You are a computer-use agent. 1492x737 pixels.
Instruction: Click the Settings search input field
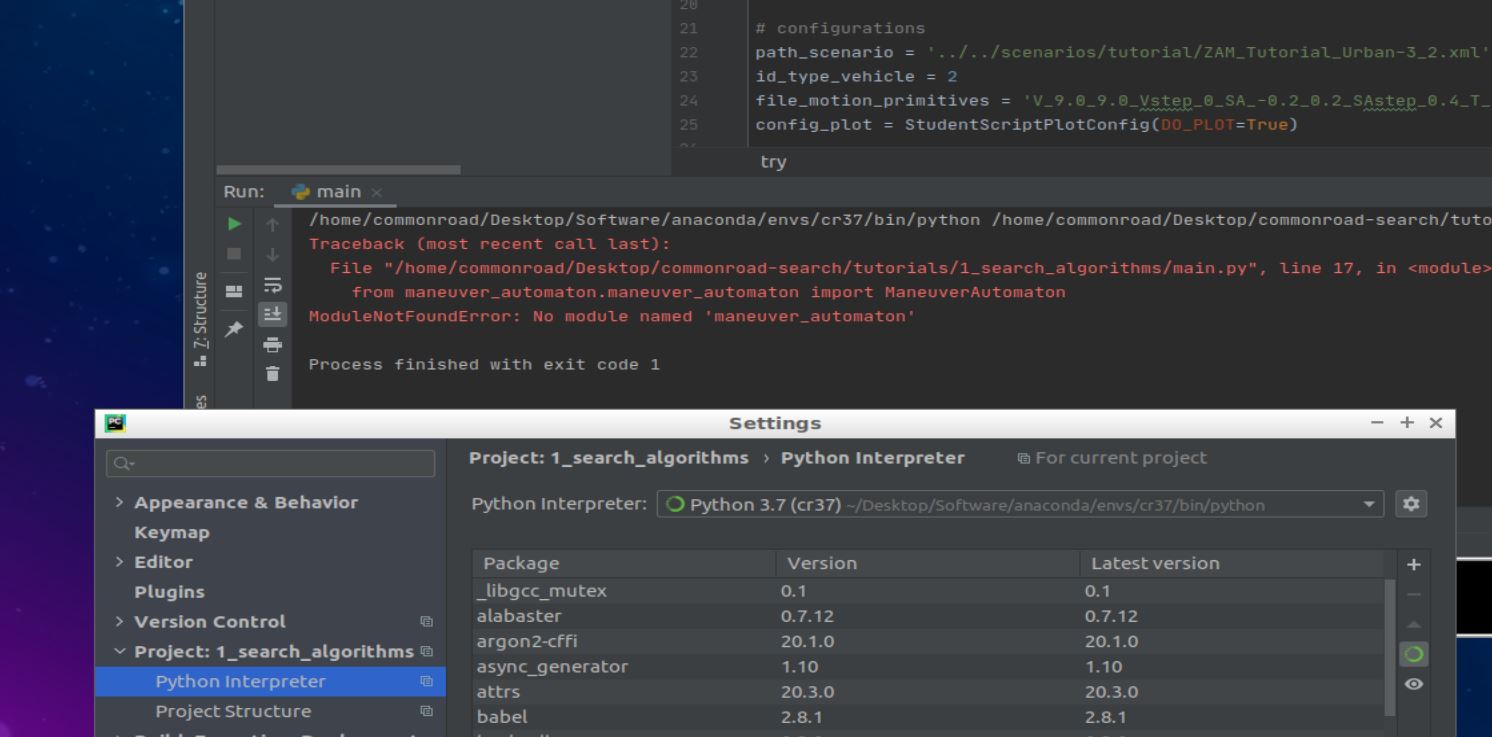pyautogui.click(x=270, y=463)
